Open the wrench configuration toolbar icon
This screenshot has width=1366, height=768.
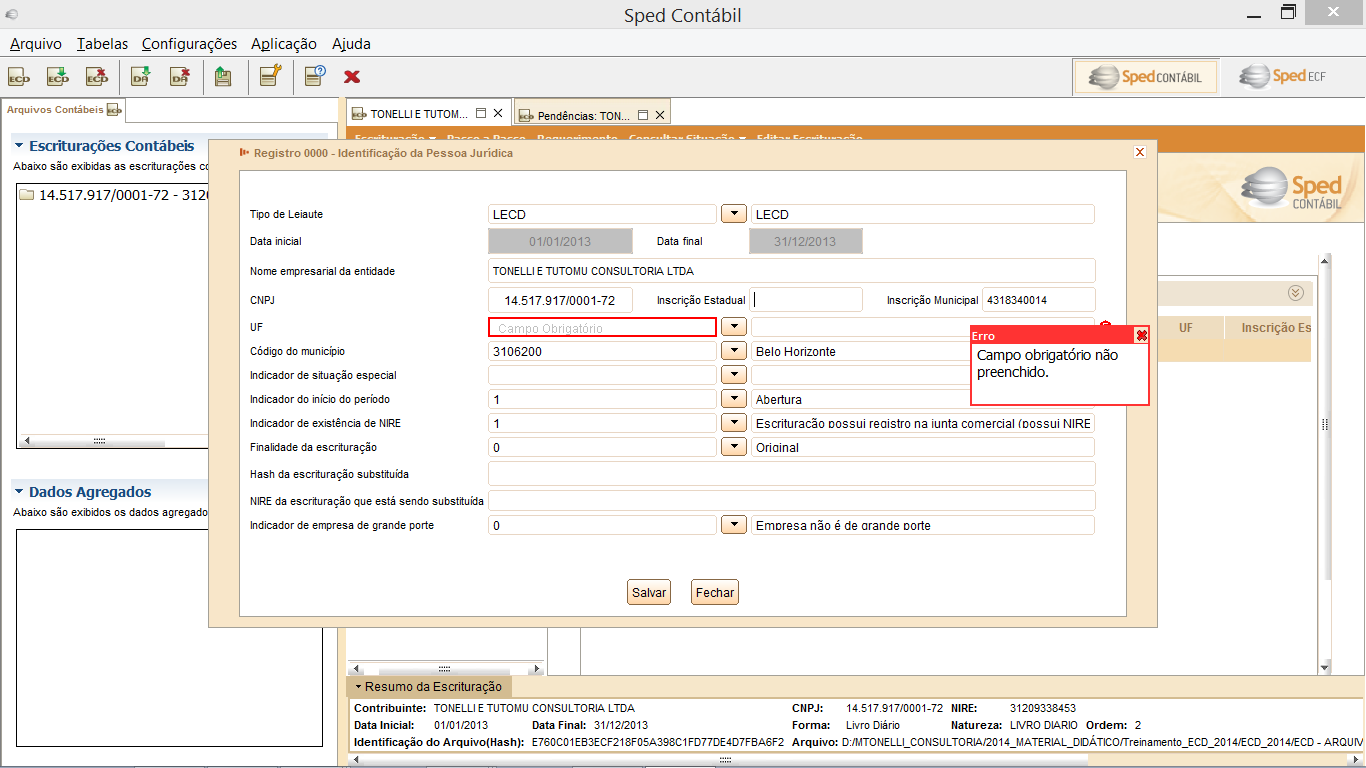[270, 76]
